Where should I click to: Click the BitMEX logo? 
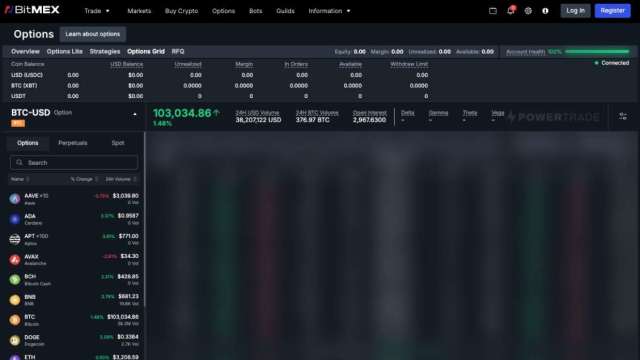[32, 10]
